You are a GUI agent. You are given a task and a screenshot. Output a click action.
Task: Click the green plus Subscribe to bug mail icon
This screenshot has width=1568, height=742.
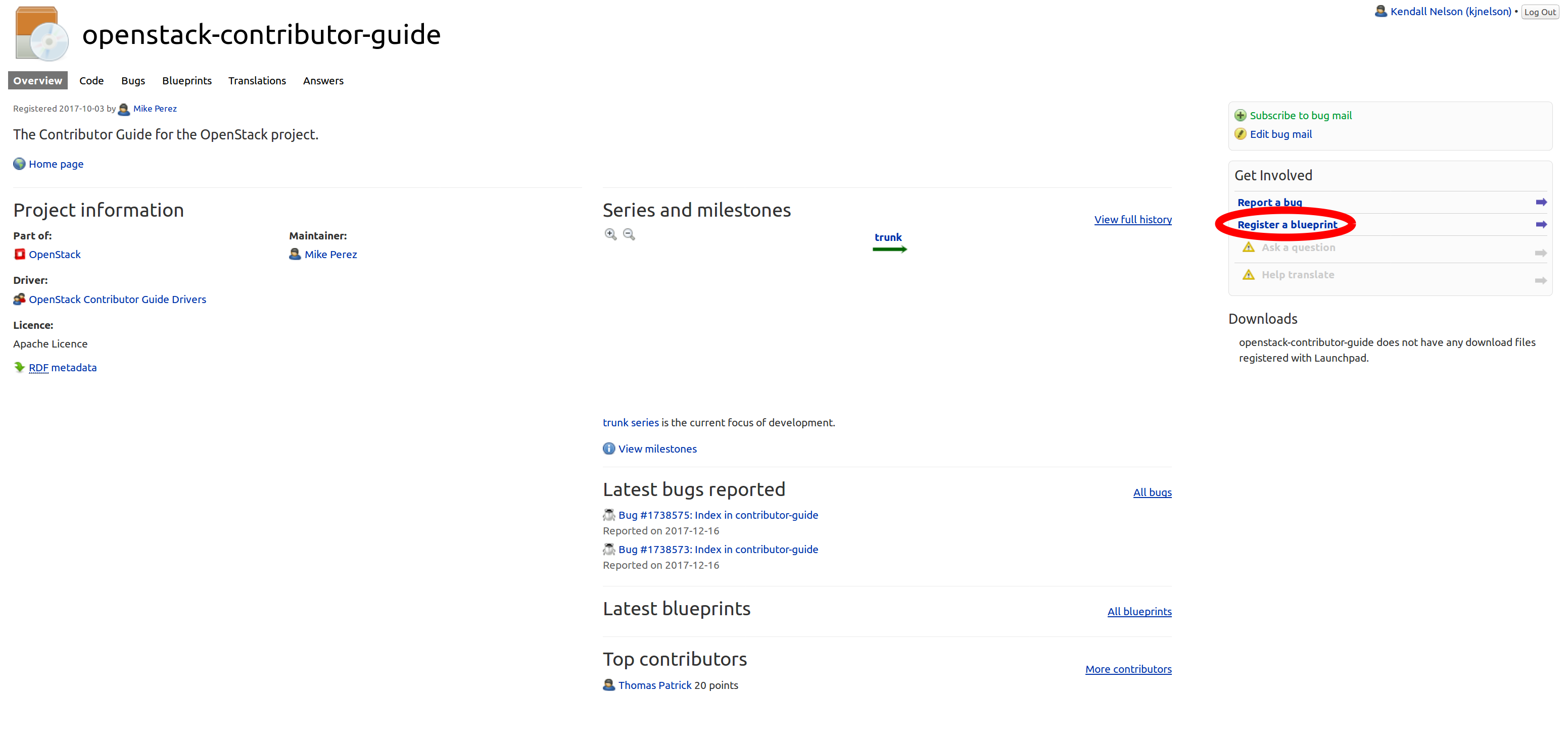click(1240, 116)
